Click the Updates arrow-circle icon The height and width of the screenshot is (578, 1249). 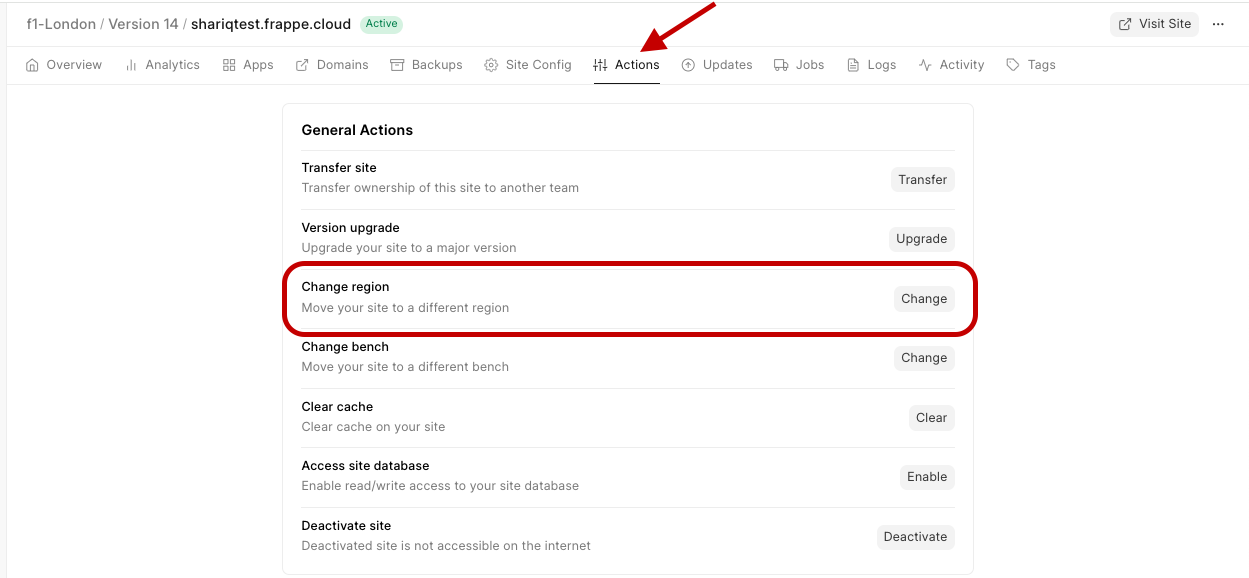[x=688, y=65]
